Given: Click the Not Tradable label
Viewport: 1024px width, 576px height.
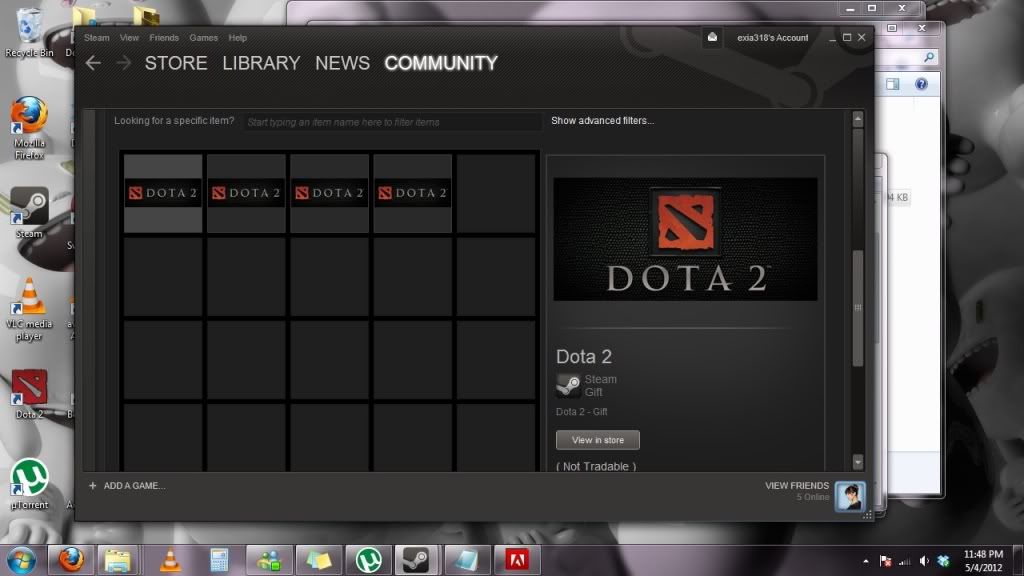Looking at the screenshot, I should [596, 466].
